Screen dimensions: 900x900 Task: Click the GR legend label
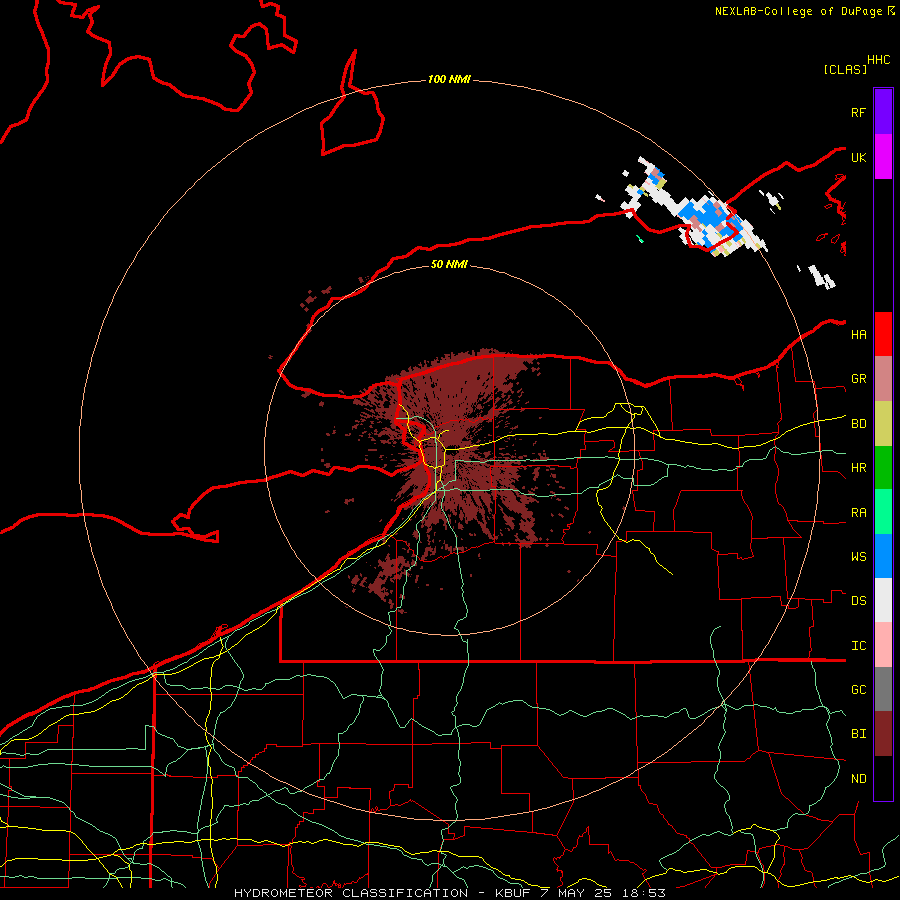(x=859, y=379)
